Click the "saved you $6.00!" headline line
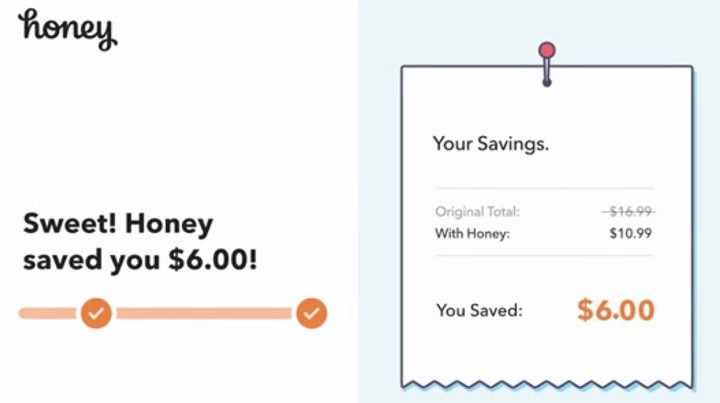 pos(140,260)
